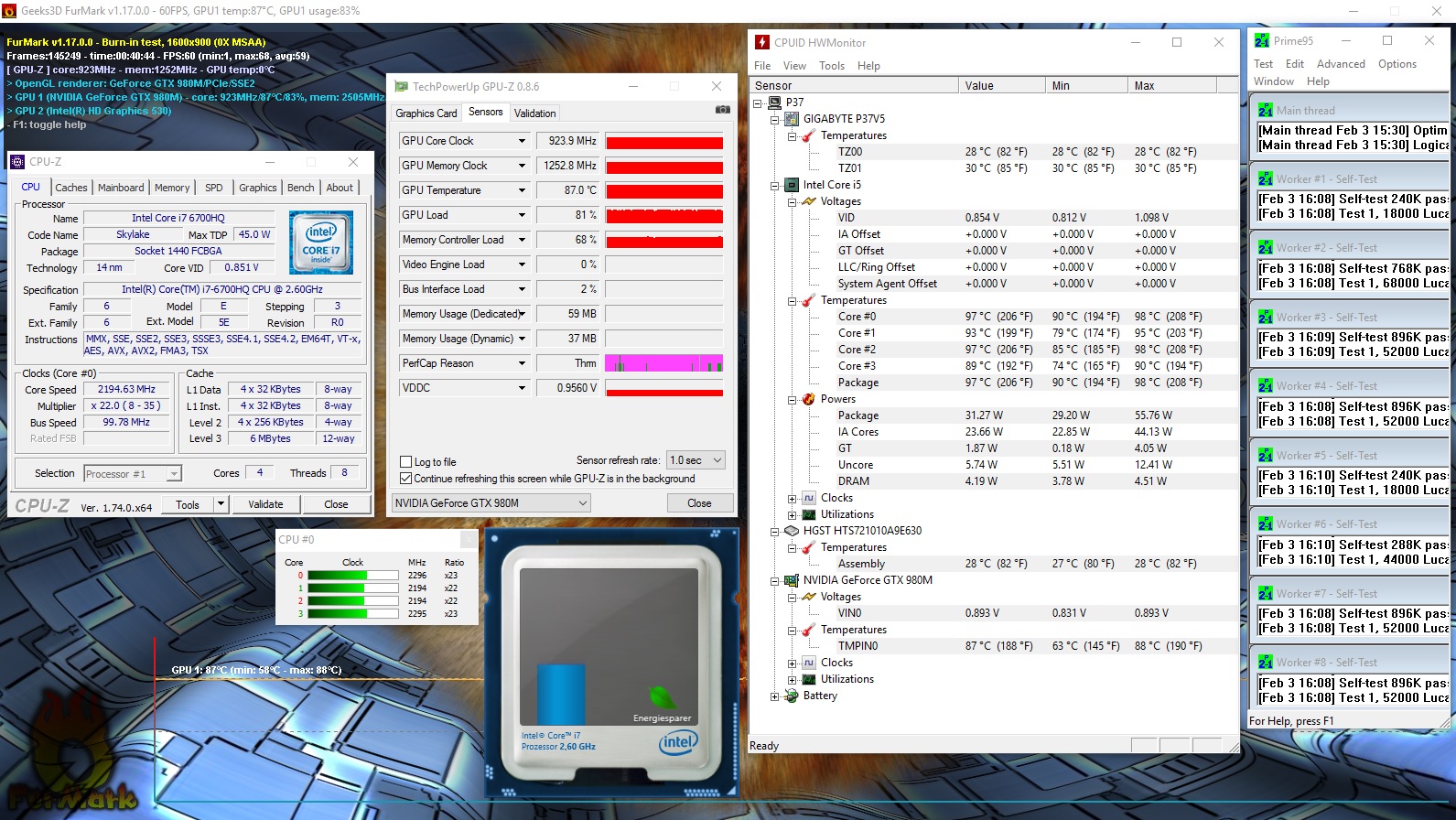Image resolution: width=1456 pixels, height=820 pixels.
Task: Click the VDDC graph in GPU-Z
Action: pyautogui.click(x=664, y=388)
